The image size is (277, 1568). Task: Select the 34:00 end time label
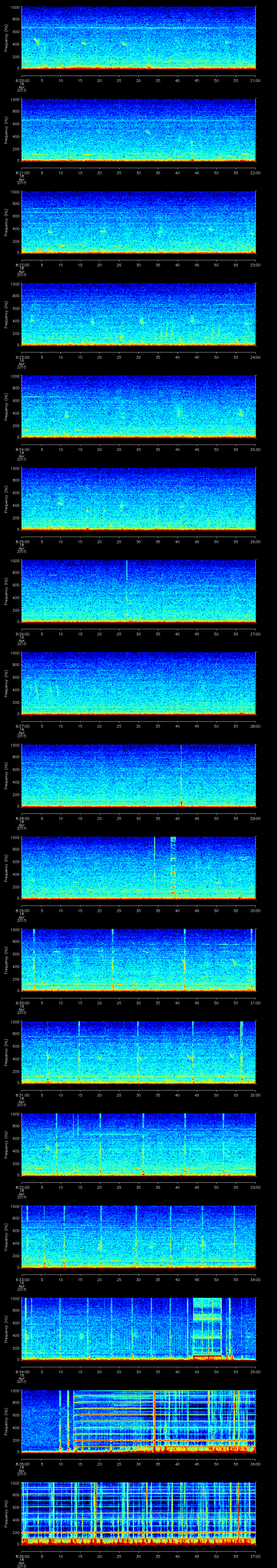click(256, 1279)
